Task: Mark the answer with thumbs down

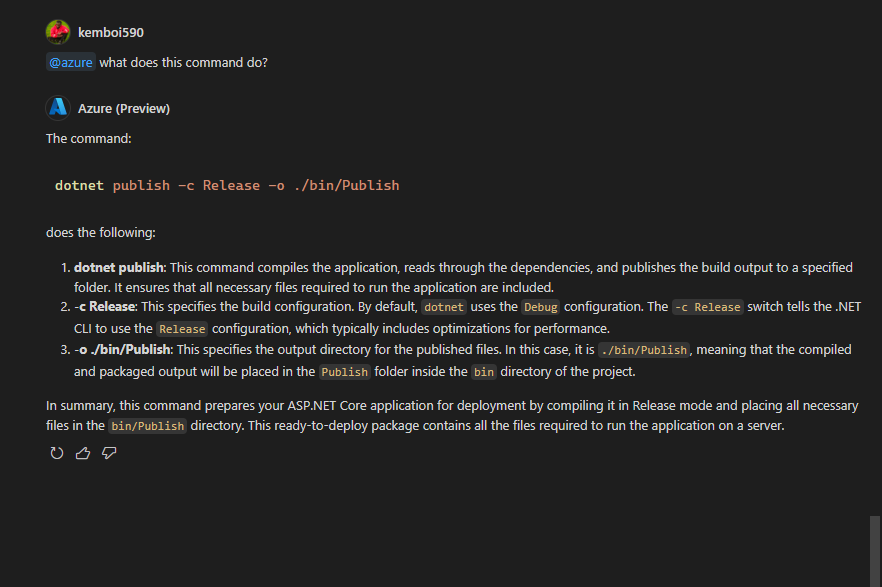Action: pos(109,453)
